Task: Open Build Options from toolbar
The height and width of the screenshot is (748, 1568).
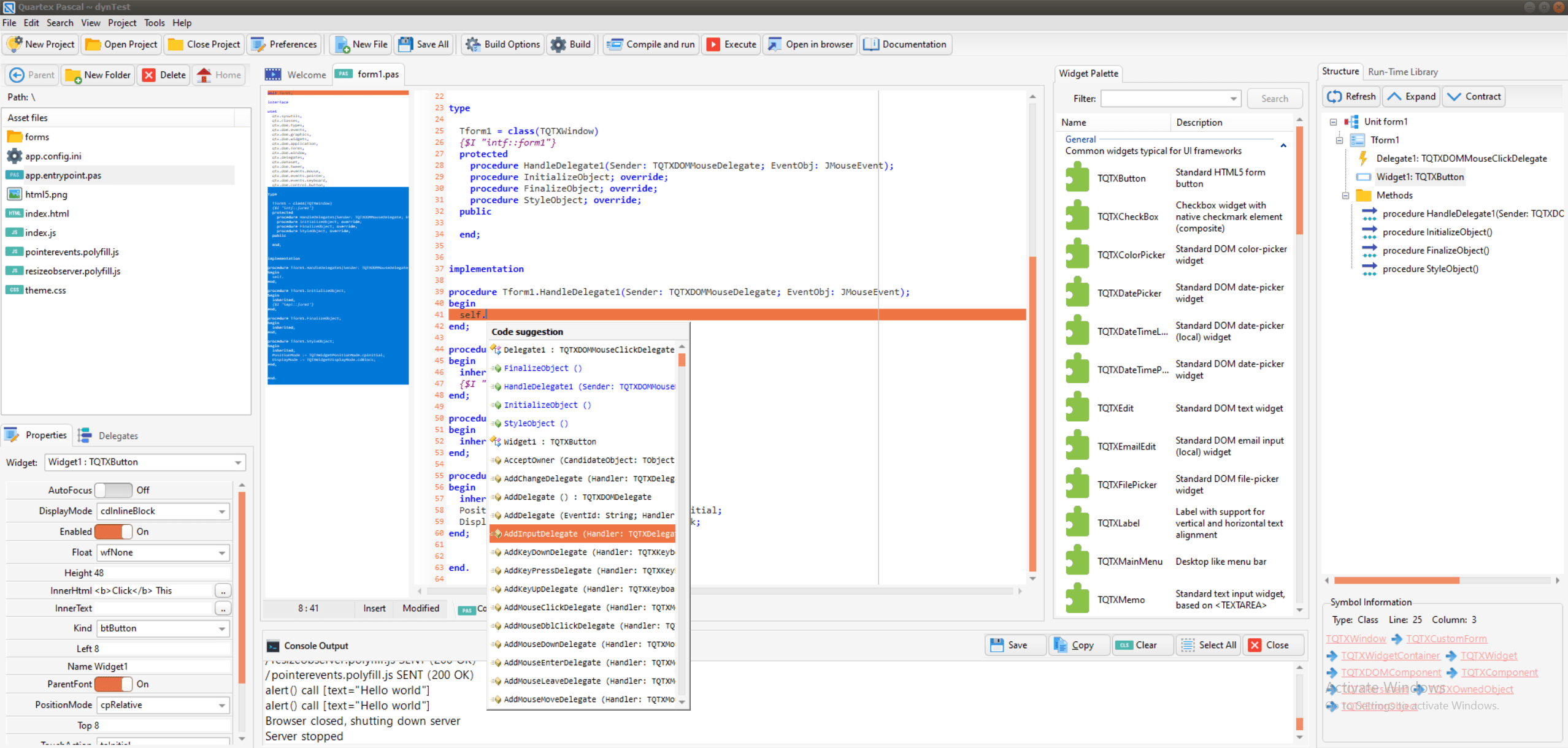Action: 503,44
